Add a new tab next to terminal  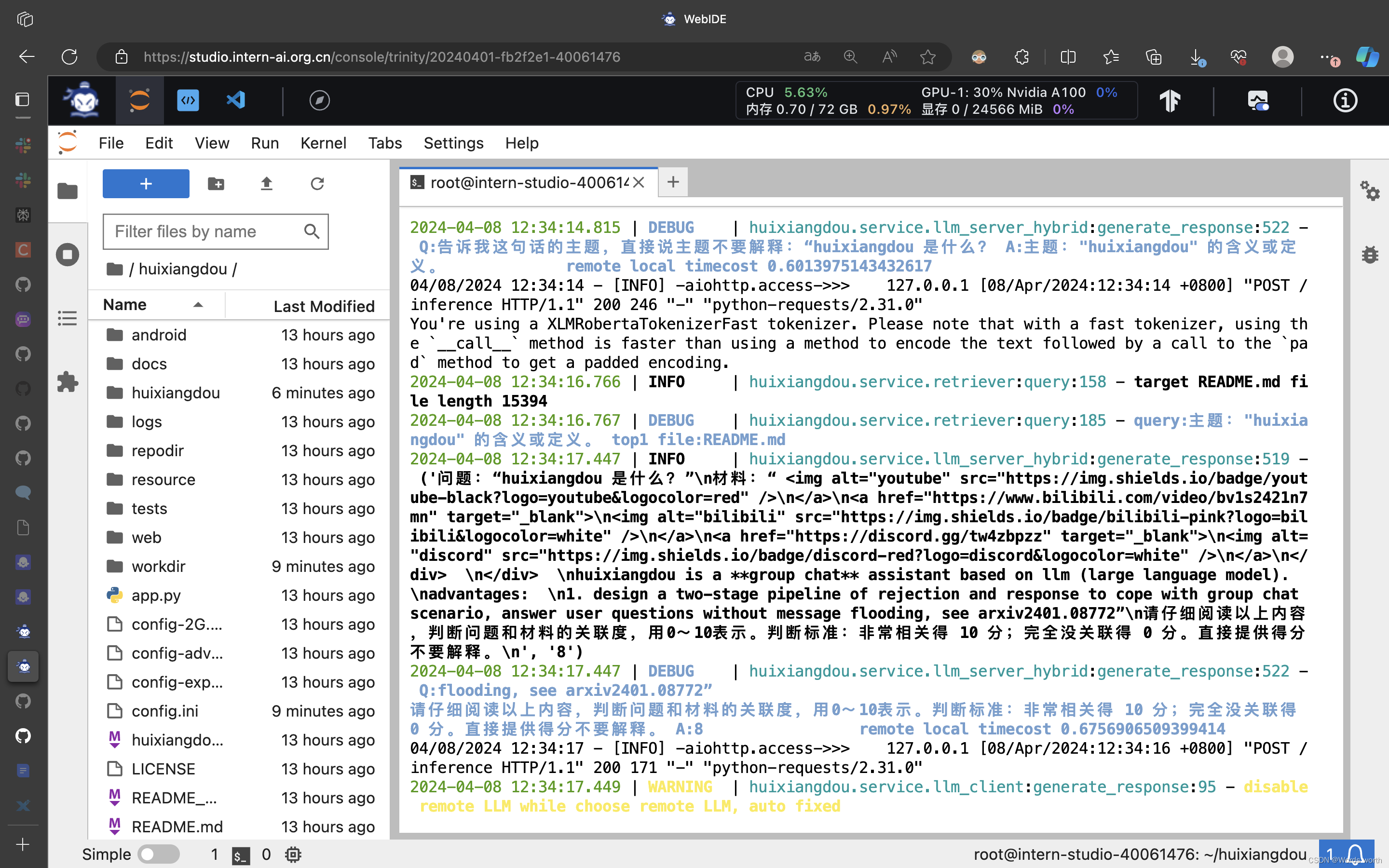[673, 183]
